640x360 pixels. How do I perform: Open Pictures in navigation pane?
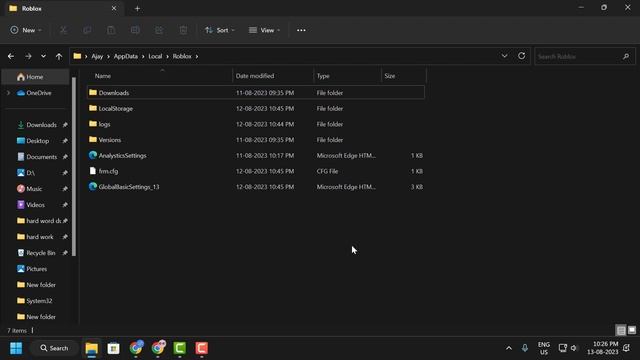click(x=36, y=269)
